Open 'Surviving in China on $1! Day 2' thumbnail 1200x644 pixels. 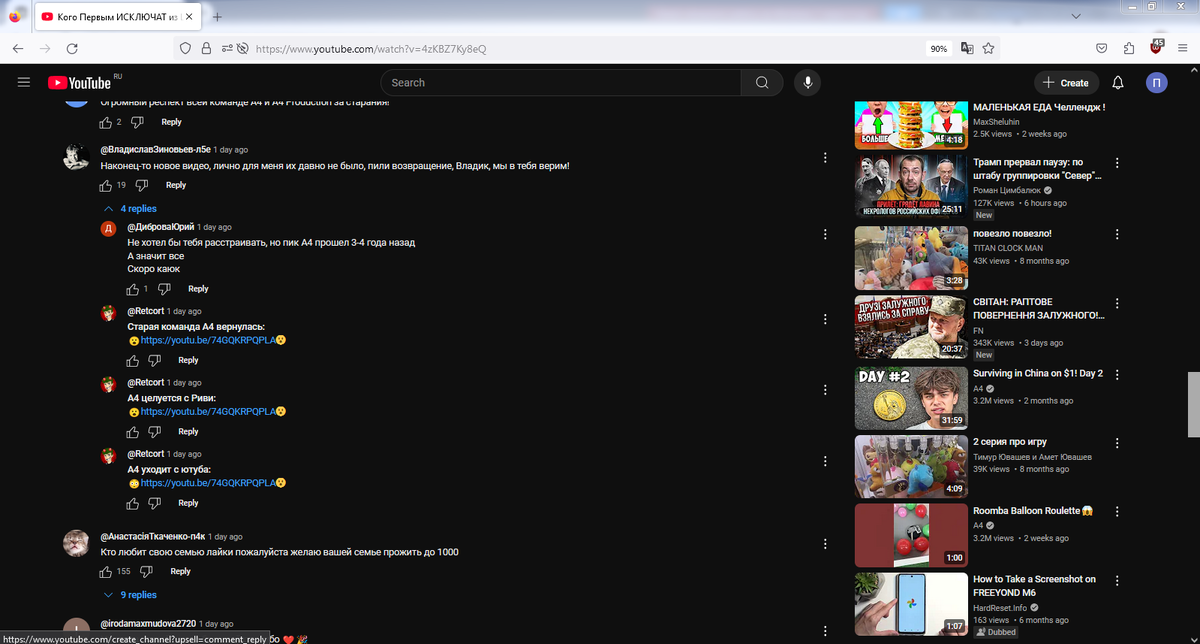pos(911,398)
